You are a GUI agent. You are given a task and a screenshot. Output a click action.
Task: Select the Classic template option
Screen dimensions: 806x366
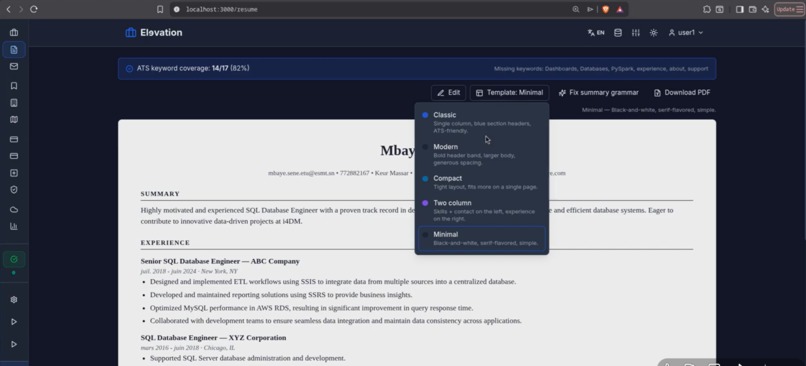click(482, 122)
